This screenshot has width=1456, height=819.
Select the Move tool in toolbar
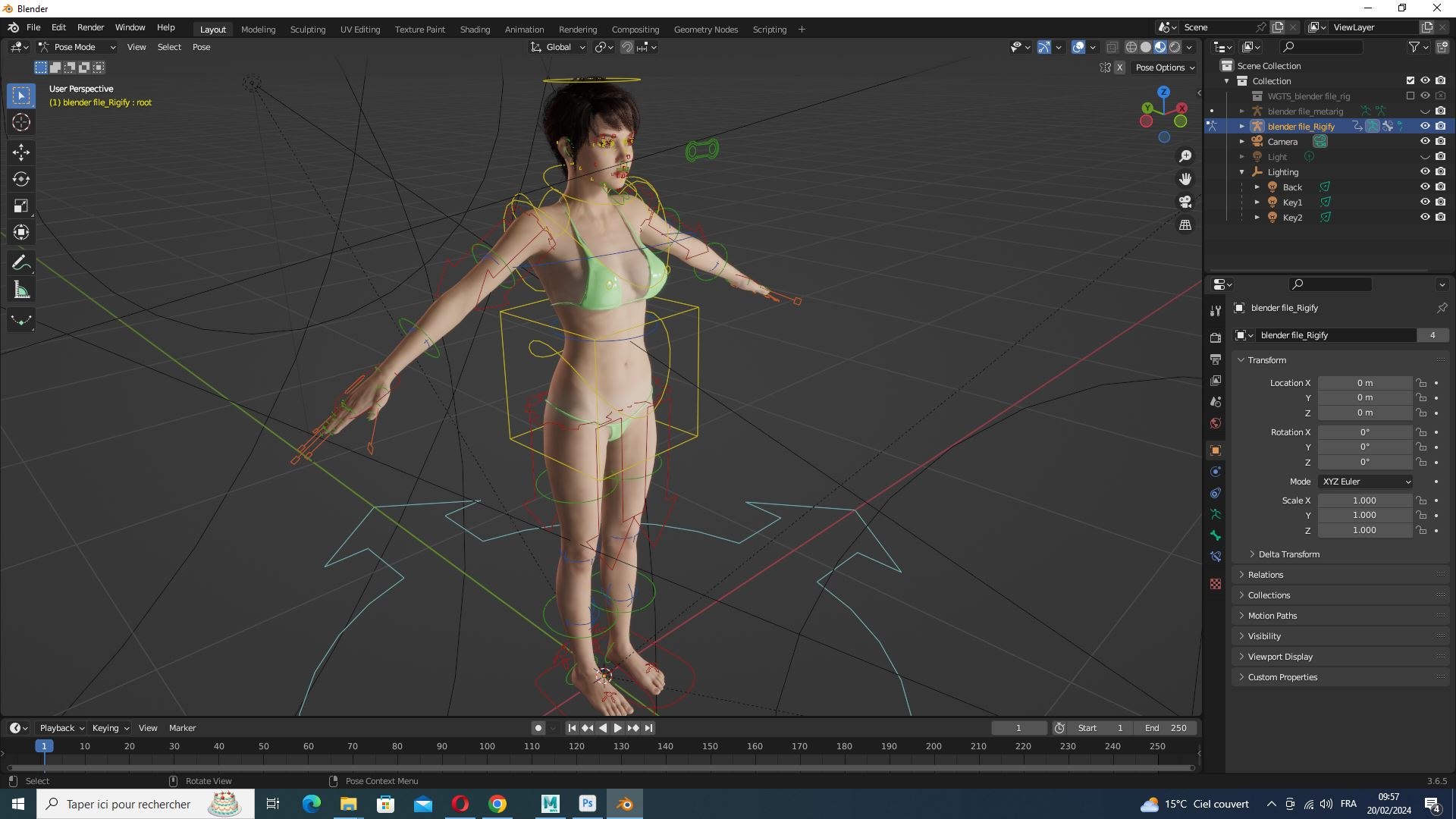pyautogui.click(x=21, y=152)
